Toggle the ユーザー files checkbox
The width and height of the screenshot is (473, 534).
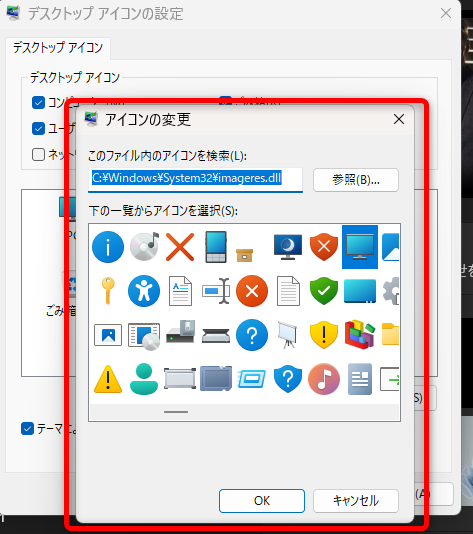pos(38,128)
